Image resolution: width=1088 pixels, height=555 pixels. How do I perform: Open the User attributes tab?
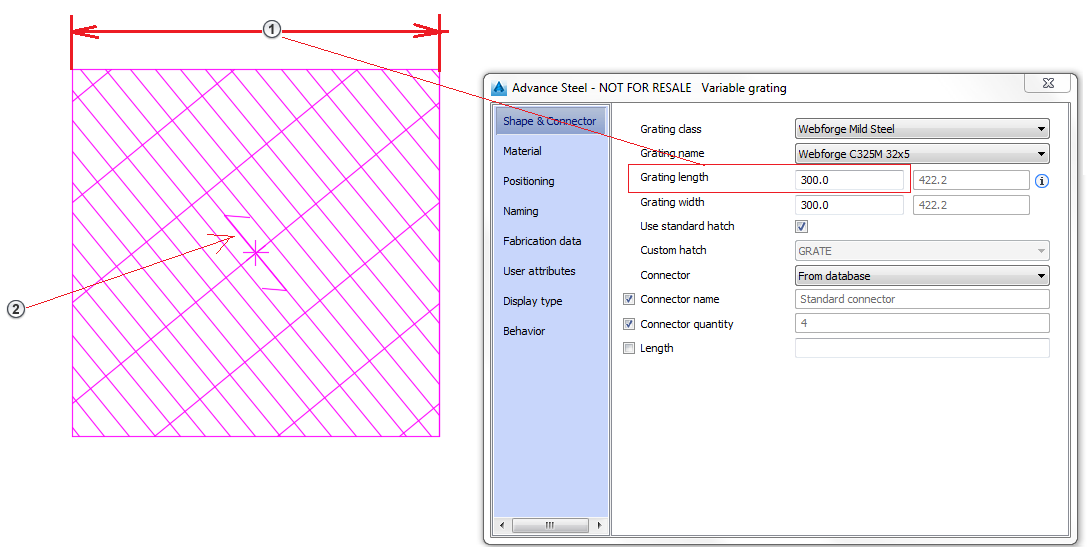pyautogui.click(x=539, y=271)
